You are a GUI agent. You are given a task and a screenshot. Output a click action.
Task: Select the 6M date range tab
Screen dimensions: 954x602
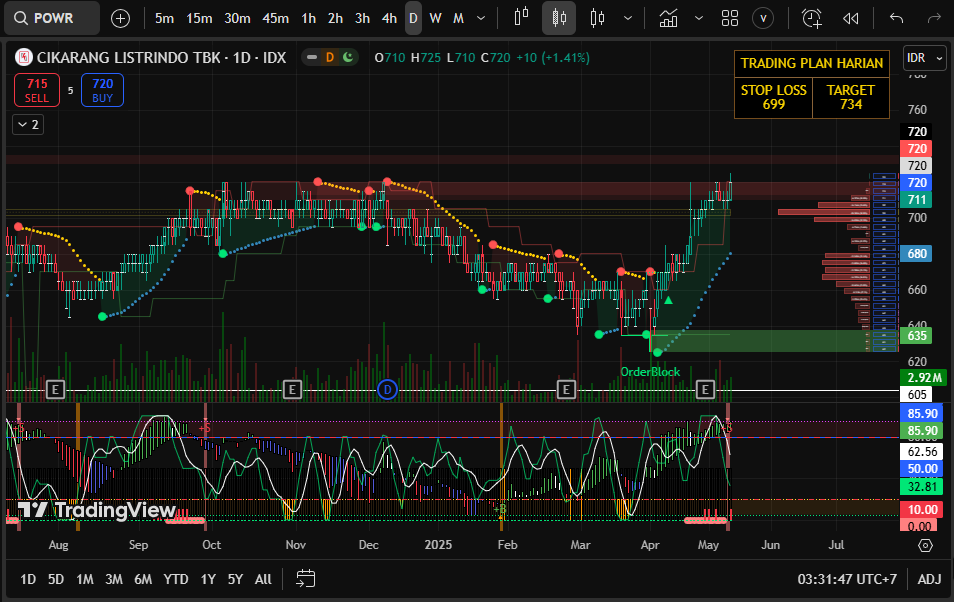click(x=143, y=579)
